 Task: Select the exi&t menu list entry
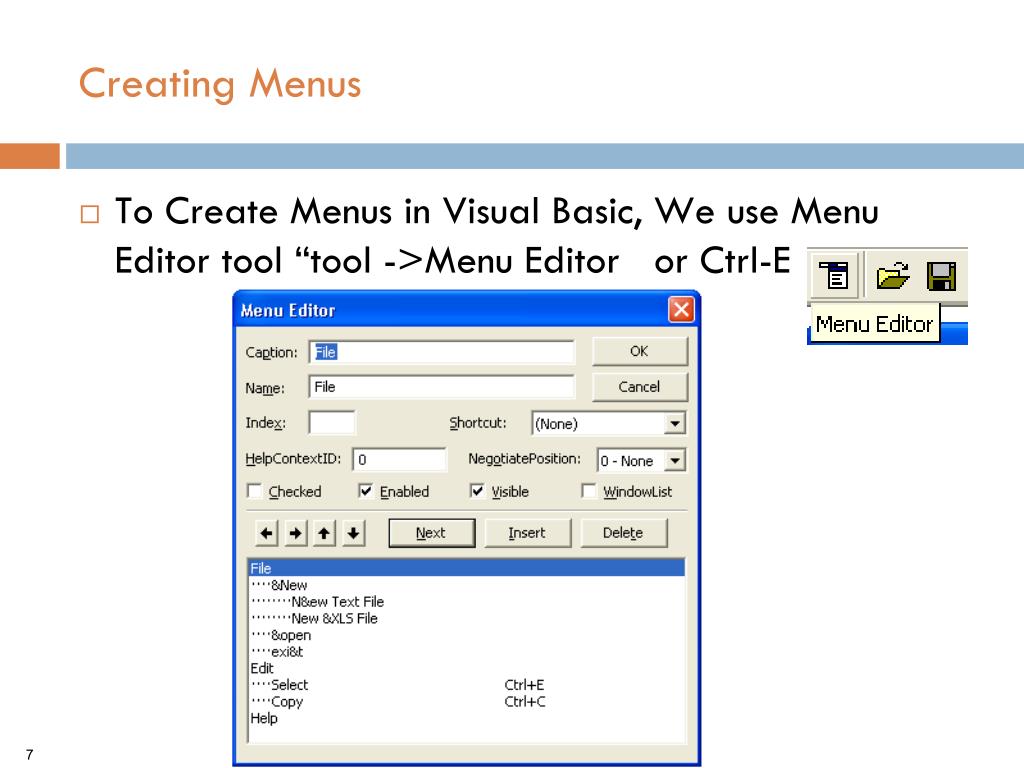pos(467,652)
